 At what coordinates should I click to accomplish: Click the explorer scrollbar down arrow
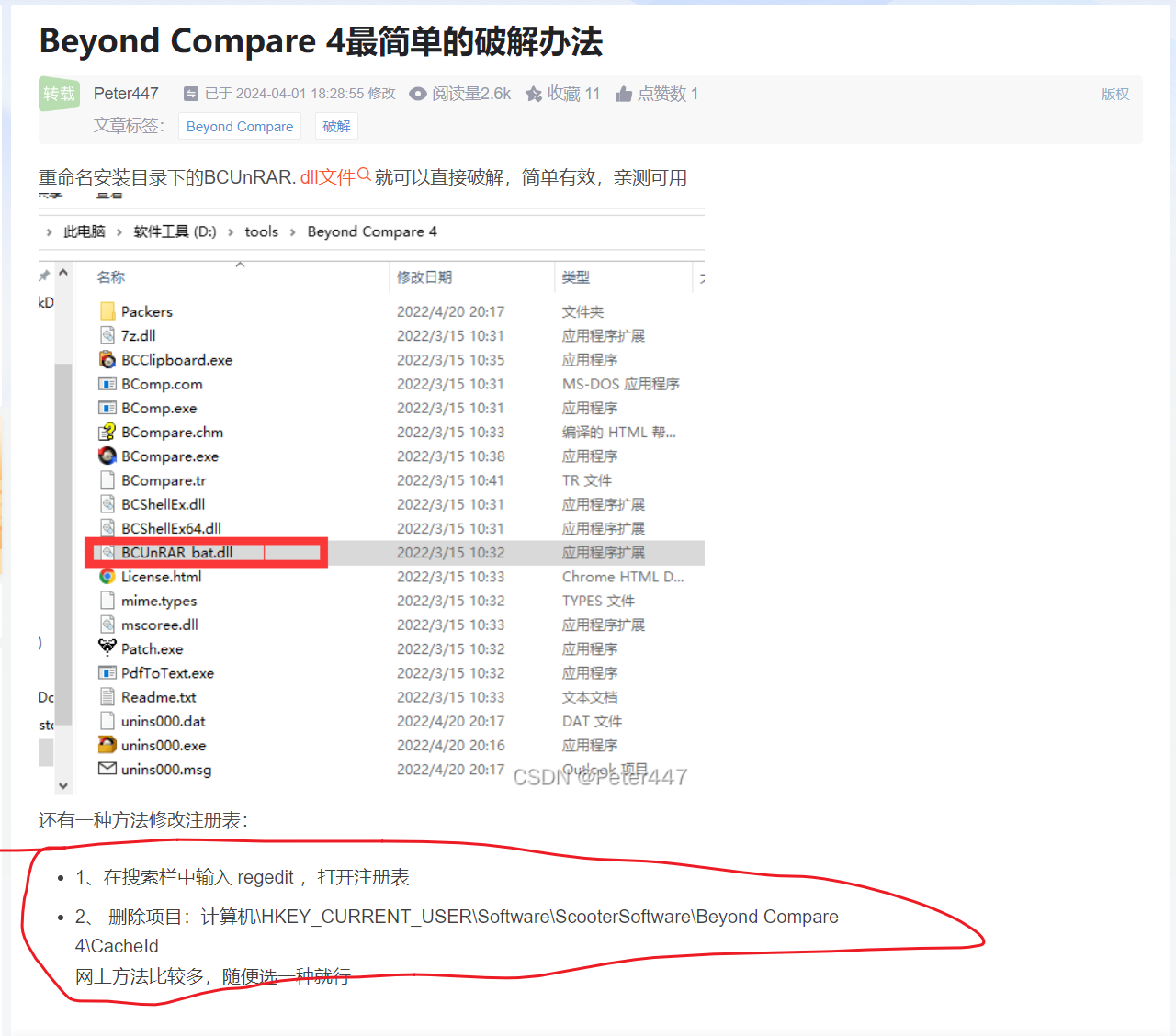point(62,785)
